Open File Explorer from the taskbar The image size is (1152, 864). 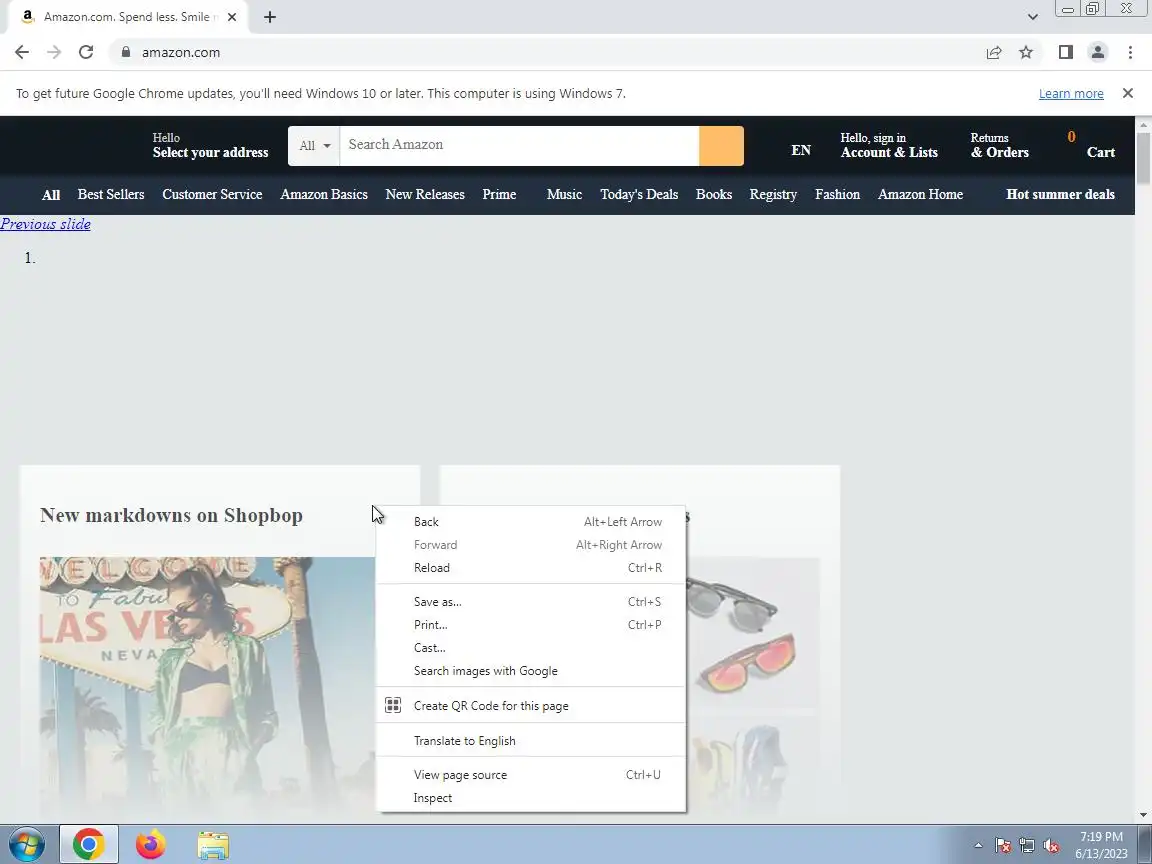tap(213, 845)
